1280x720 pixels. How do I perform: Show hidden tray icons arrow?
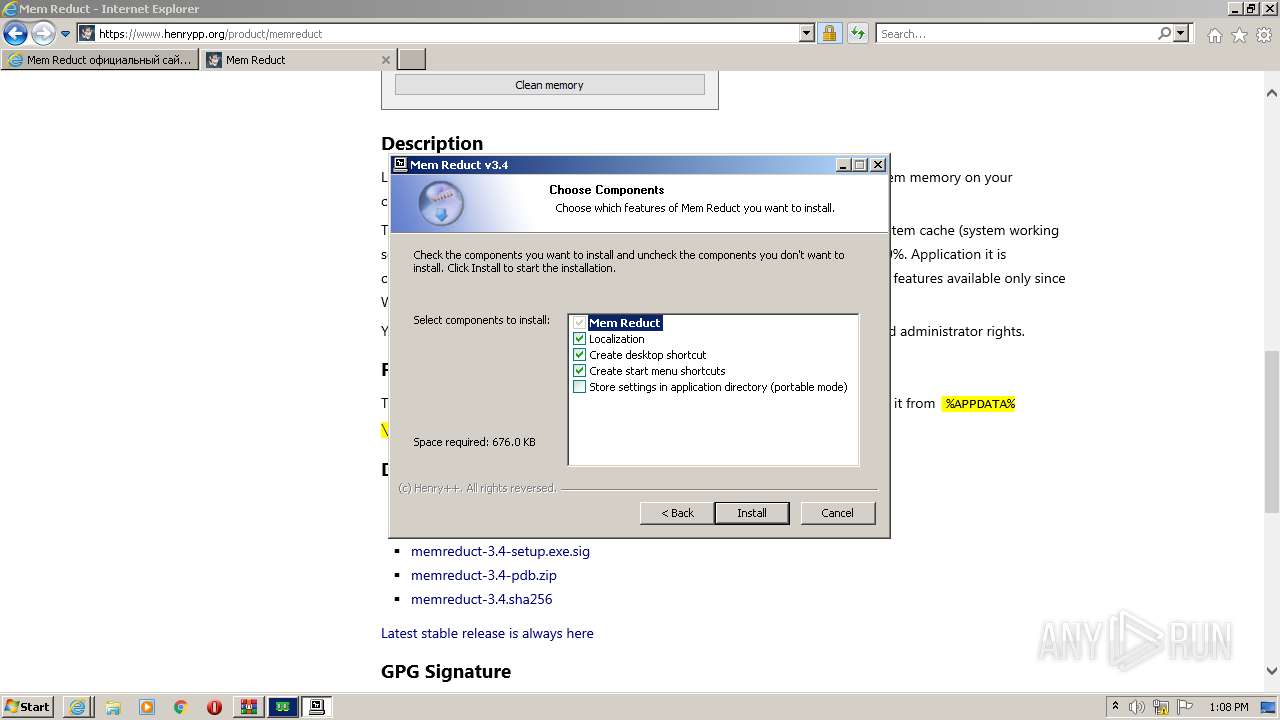coord(1116,707)
